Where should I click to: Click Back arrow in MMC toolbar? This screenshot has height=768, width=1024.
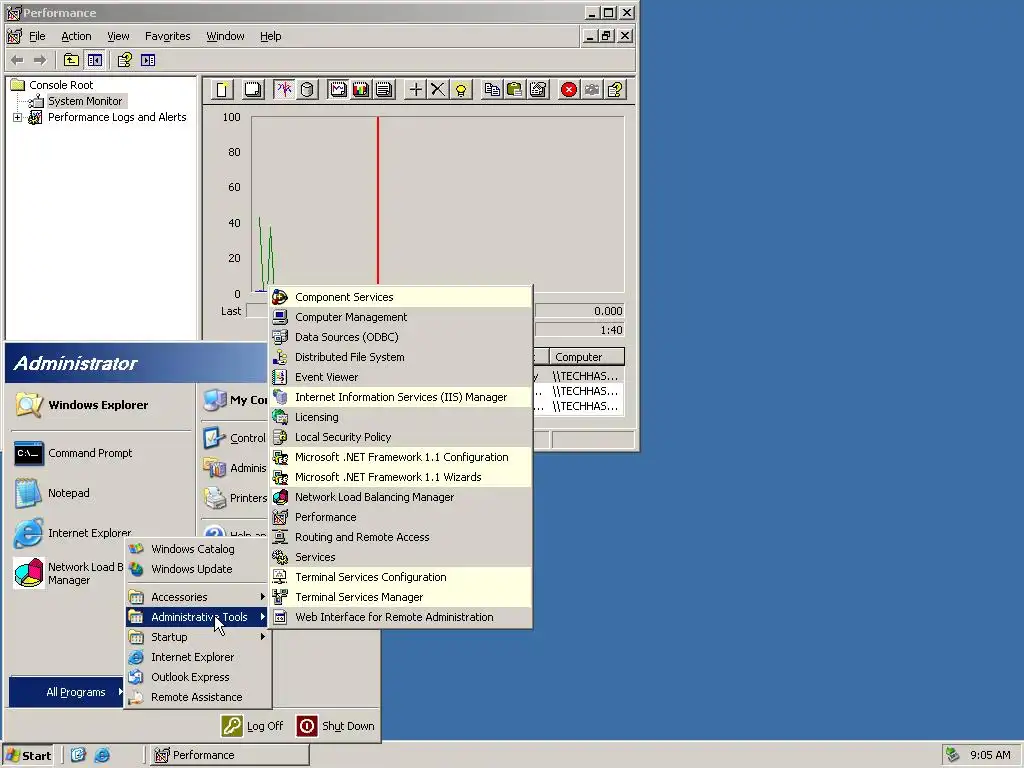(x=18, y=60)
